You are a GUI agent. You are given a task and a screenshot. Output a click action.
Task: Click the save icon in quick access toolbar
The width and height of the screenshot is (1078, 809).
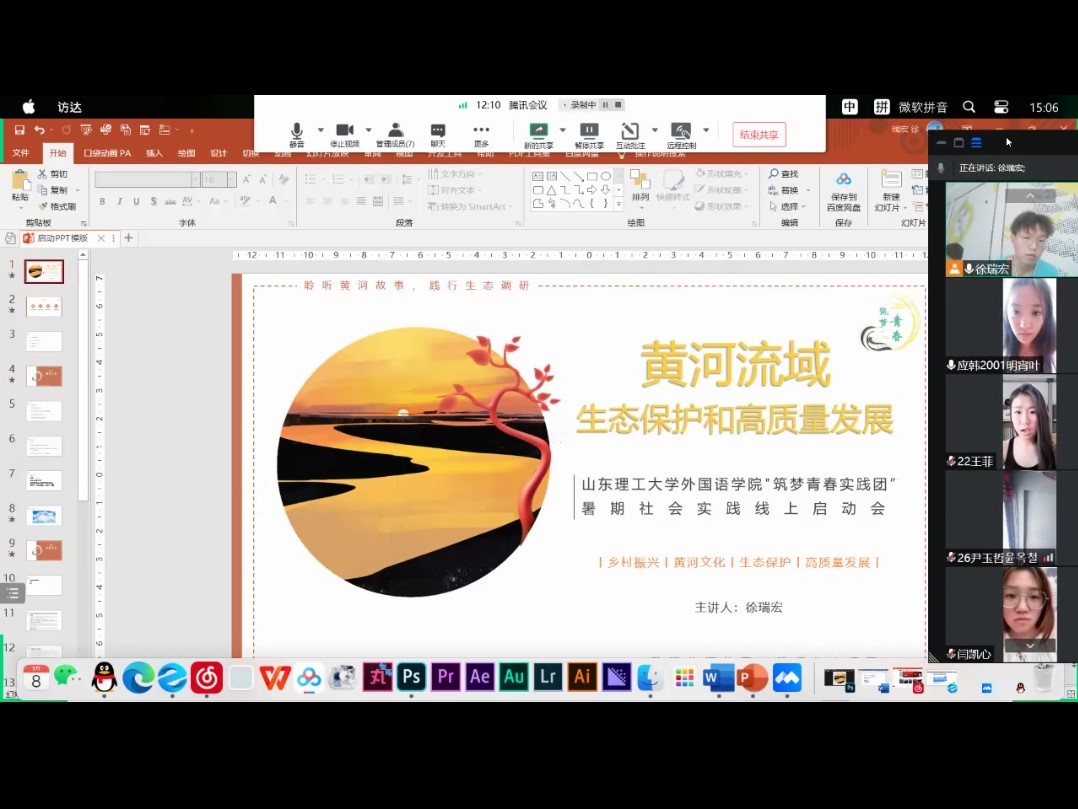pyautogui.click(x=19, y=130)
